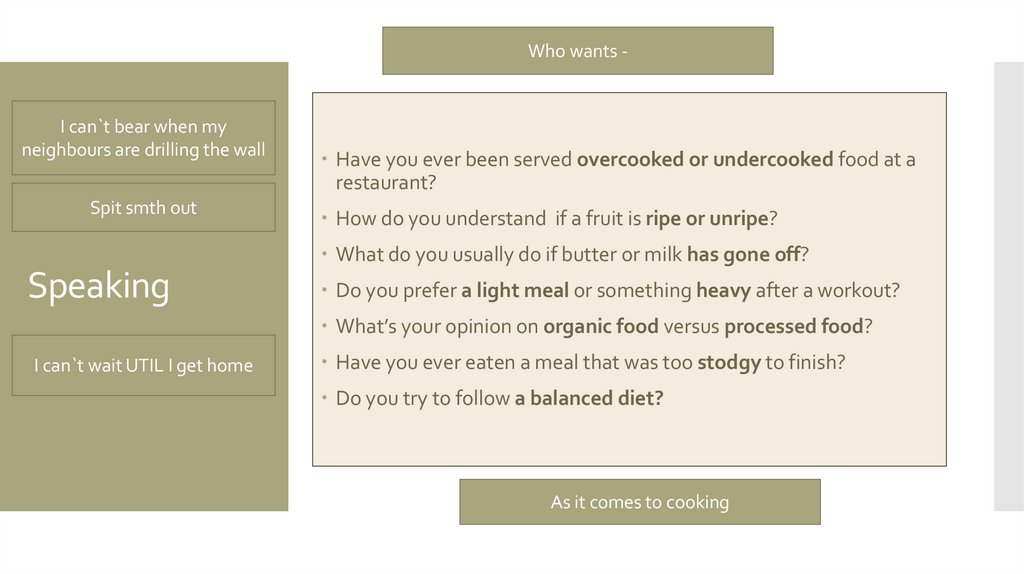Click the bold phrase "overcooked or undercooked"
This screenshot has height=574, width=1024.
(x=704, y=160)
